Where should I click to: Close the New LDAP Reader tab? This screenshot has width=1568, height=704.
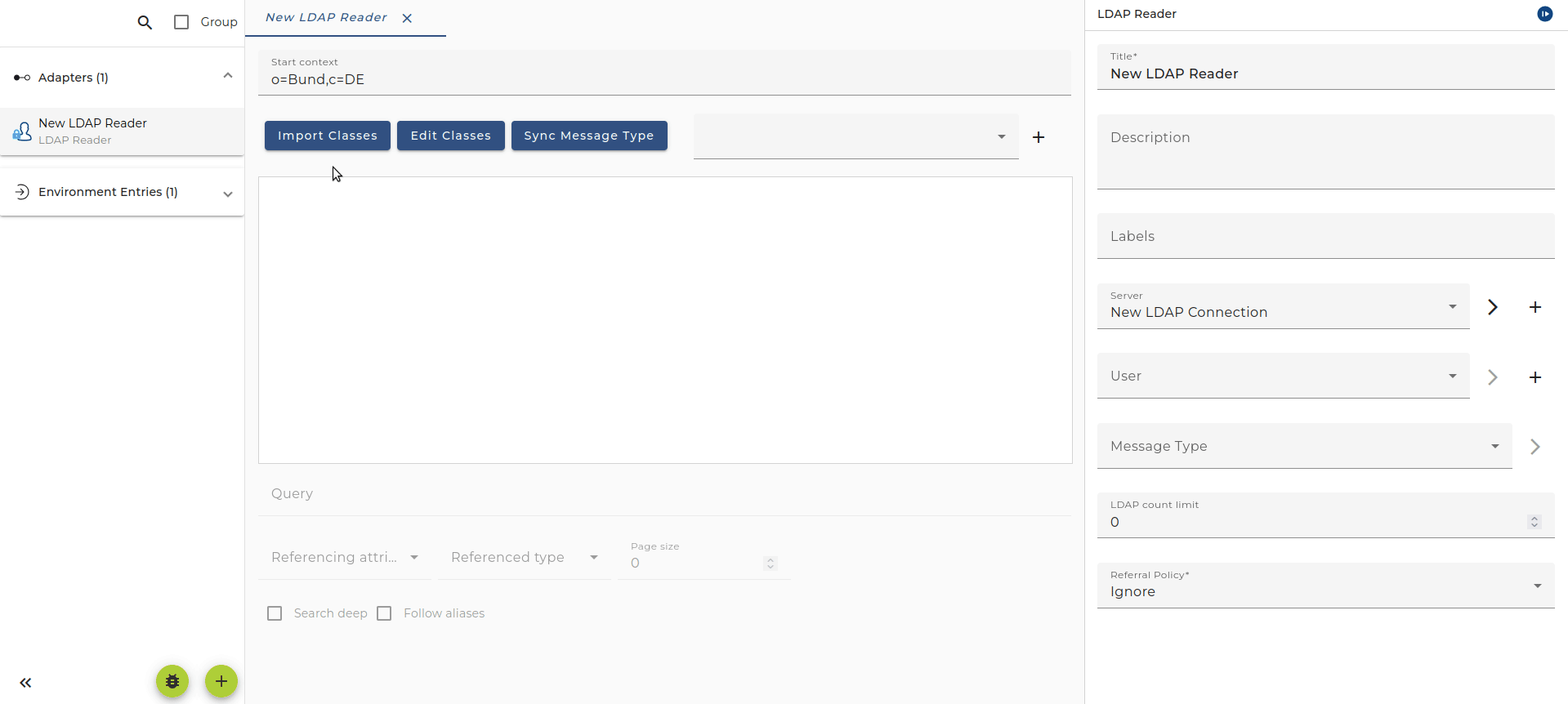(407, 18)
